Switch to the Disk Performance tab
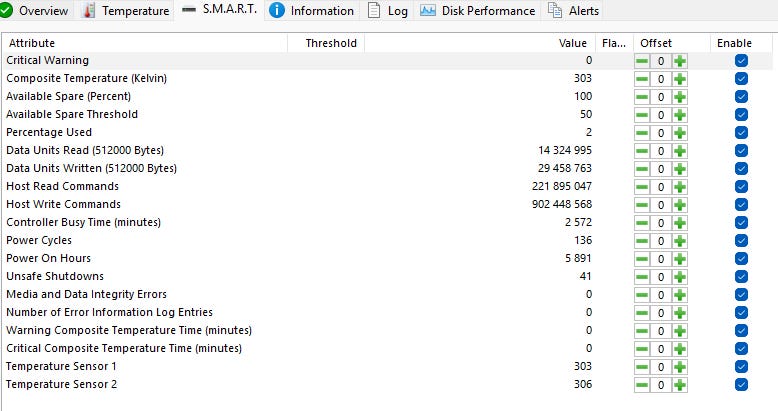 point(488,11)
